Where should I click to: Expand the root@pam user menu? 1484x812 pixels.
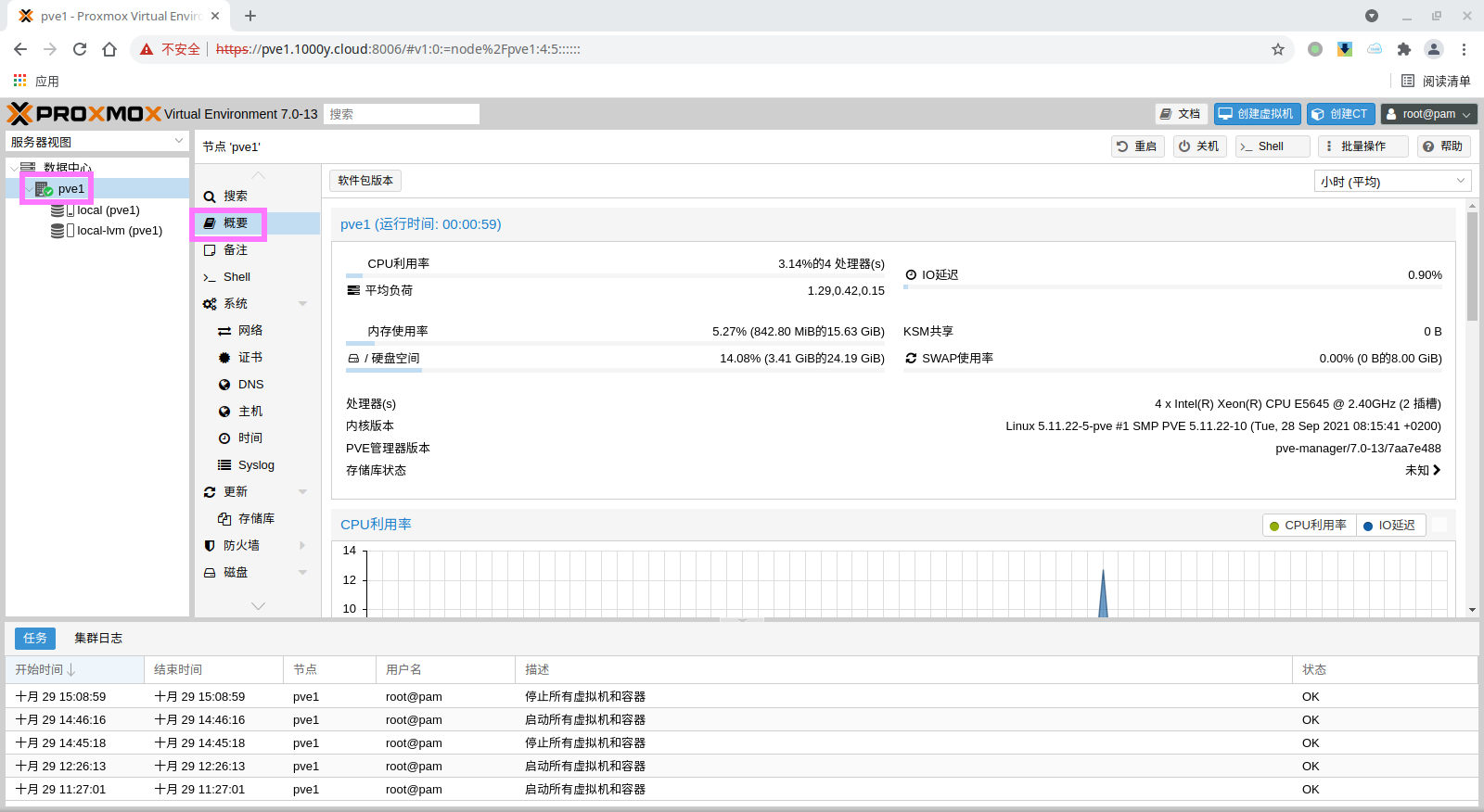[x=1428, y=114]
